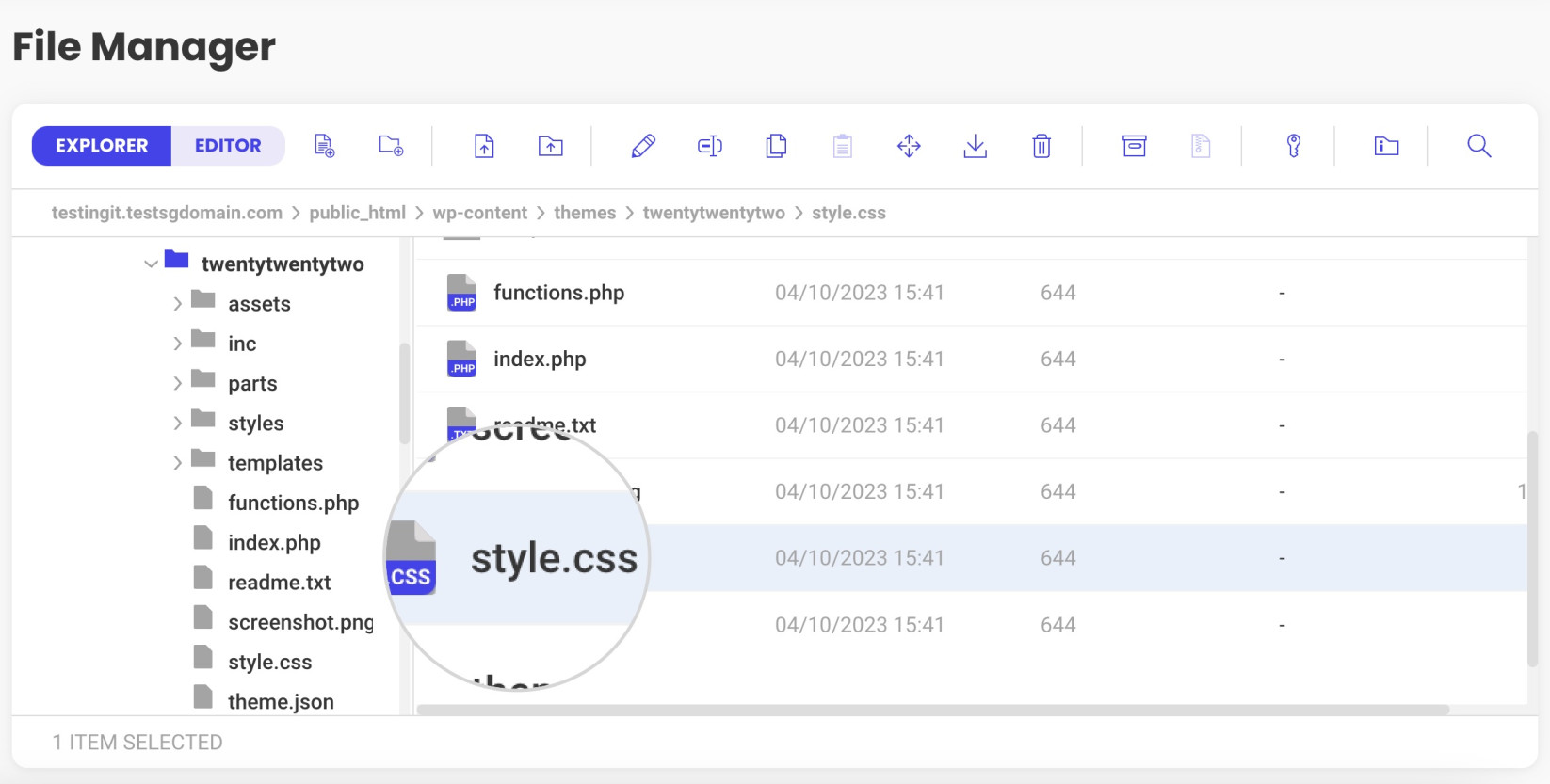Collapse the twentytwentytwo tree folder
Viewport: 1550px width, 784px height.
151,264
